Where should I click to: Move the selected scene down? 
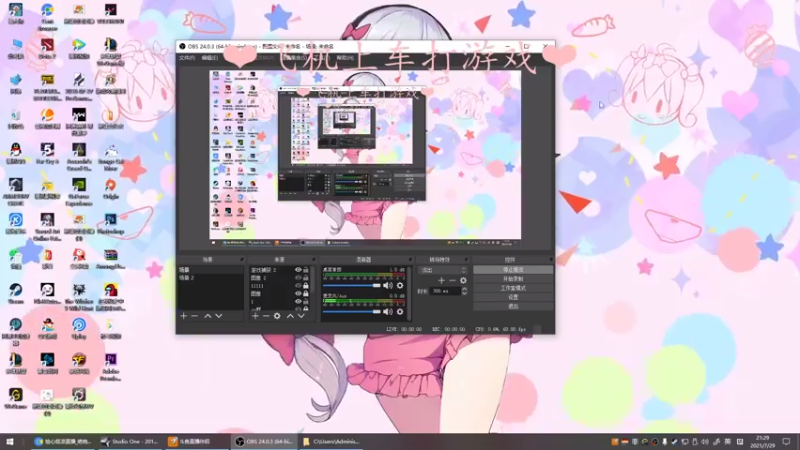tap(218, 316)
